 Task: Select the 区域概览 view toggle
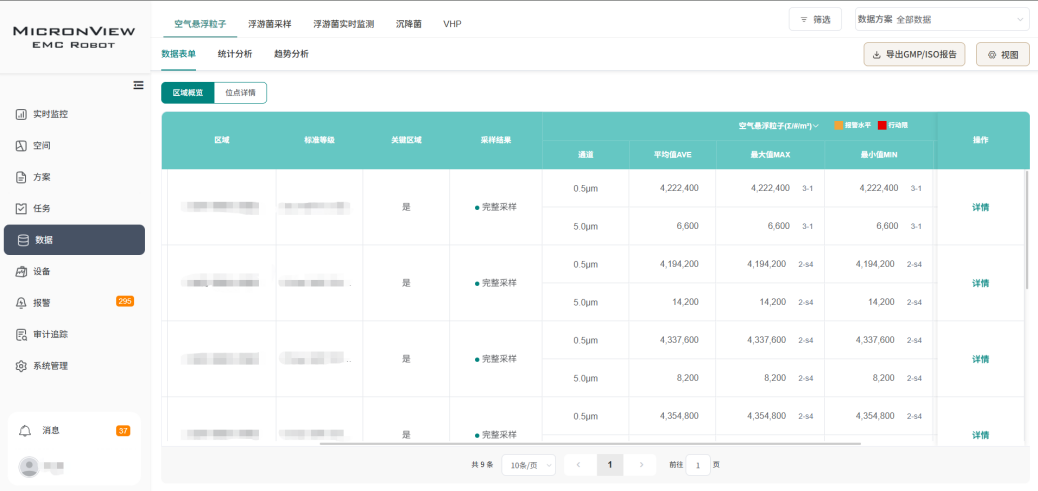(x=187, y=93)
